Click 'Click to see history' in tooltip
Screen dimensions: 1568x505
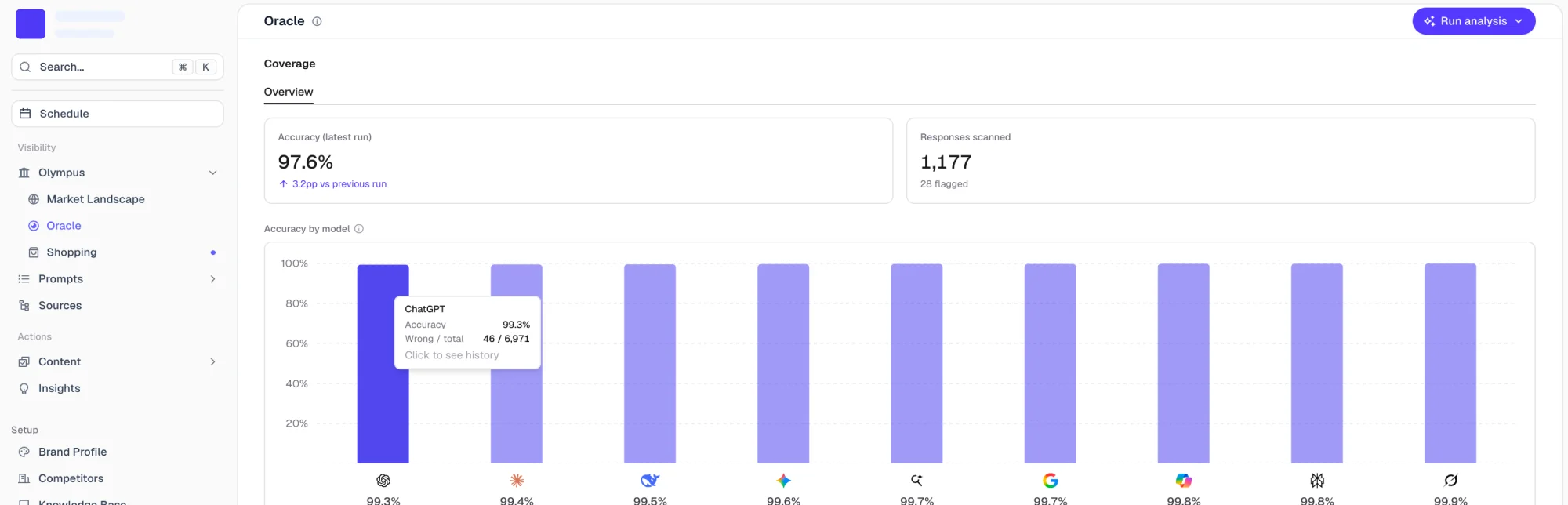(452, 355)
